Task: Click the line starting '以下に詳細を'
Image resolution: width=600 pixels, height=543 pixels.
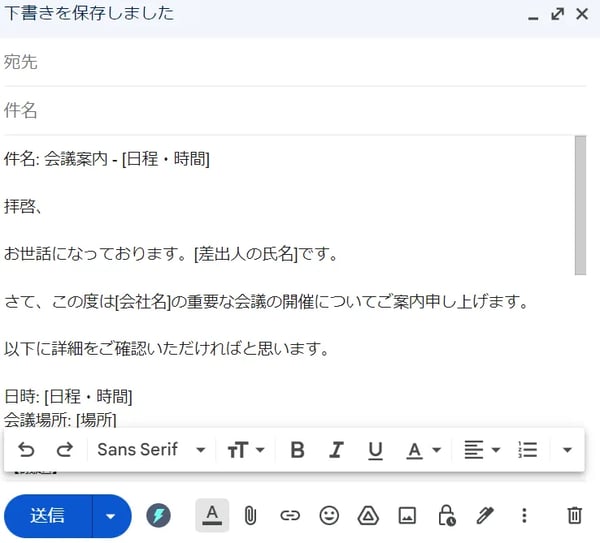Action: [166, 349]
